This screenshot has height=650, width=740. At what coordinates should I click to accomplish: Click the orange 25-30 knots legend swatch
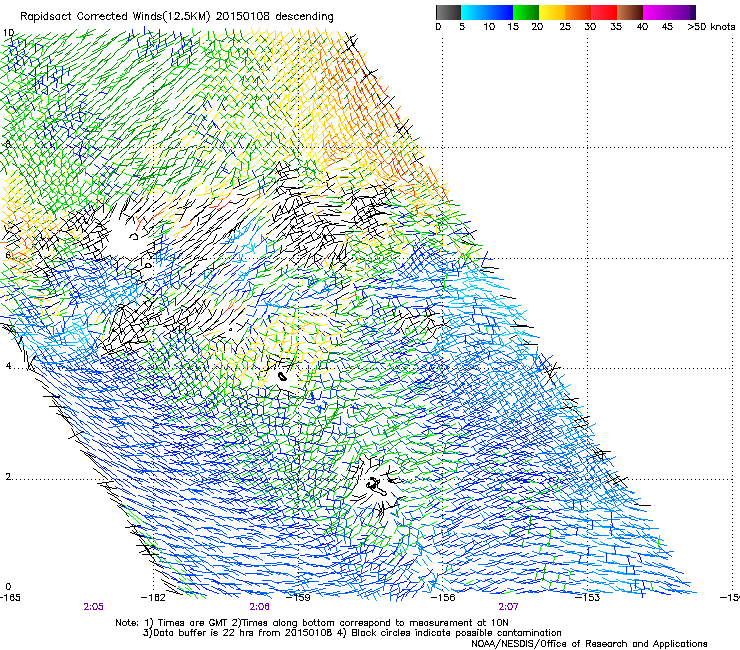point(578,12)
